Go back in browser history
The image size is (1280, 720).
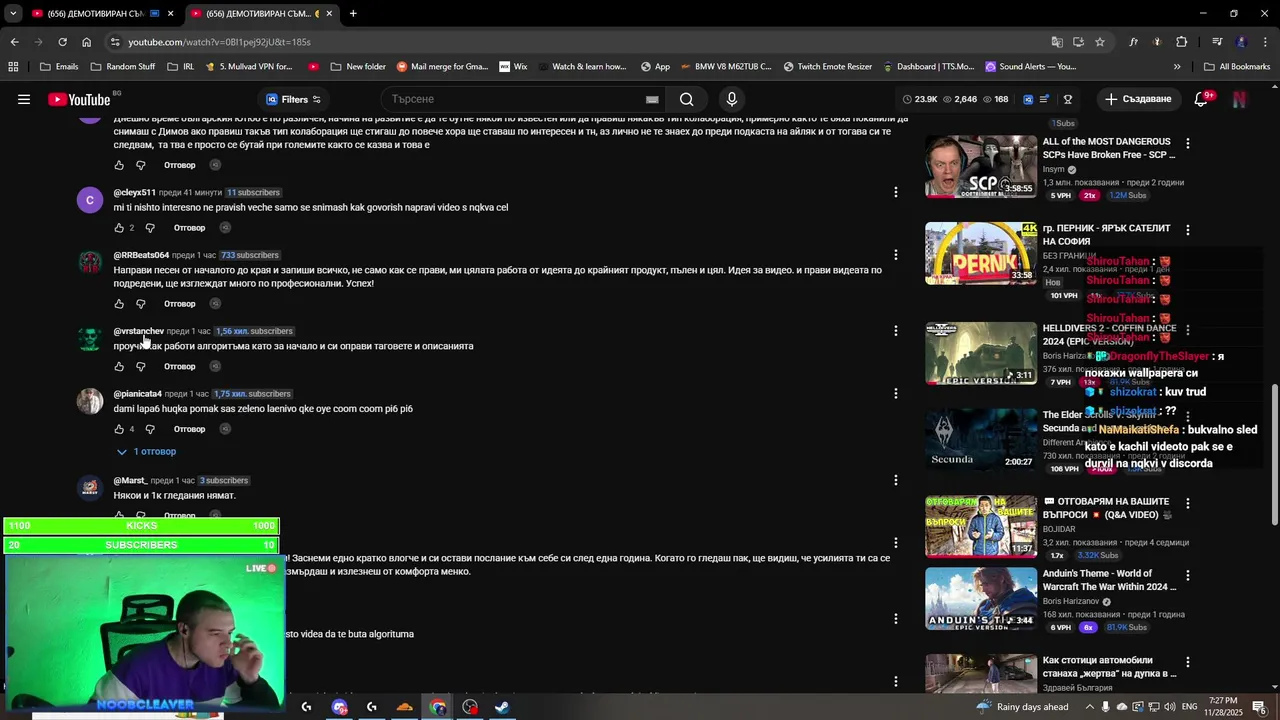(x=14, y=42)
